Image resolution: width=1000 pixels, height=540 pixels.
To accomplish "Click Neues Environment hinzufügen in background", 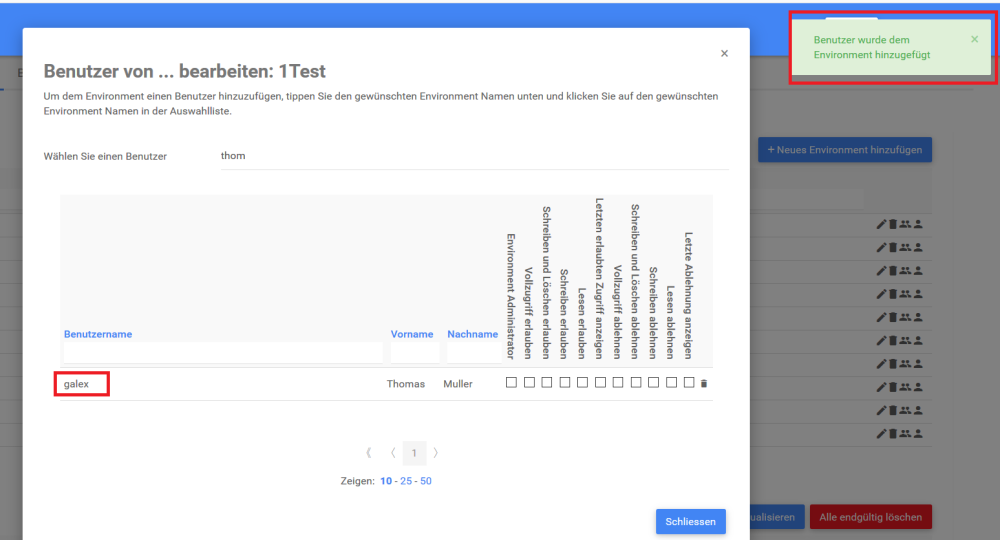I will pos(845,150).
